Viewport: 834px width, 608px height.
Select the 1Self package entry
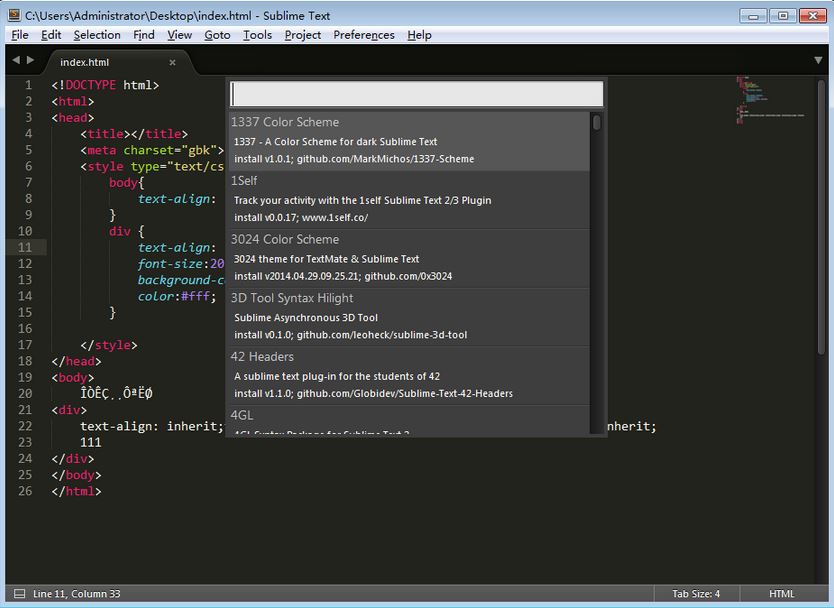408,200
